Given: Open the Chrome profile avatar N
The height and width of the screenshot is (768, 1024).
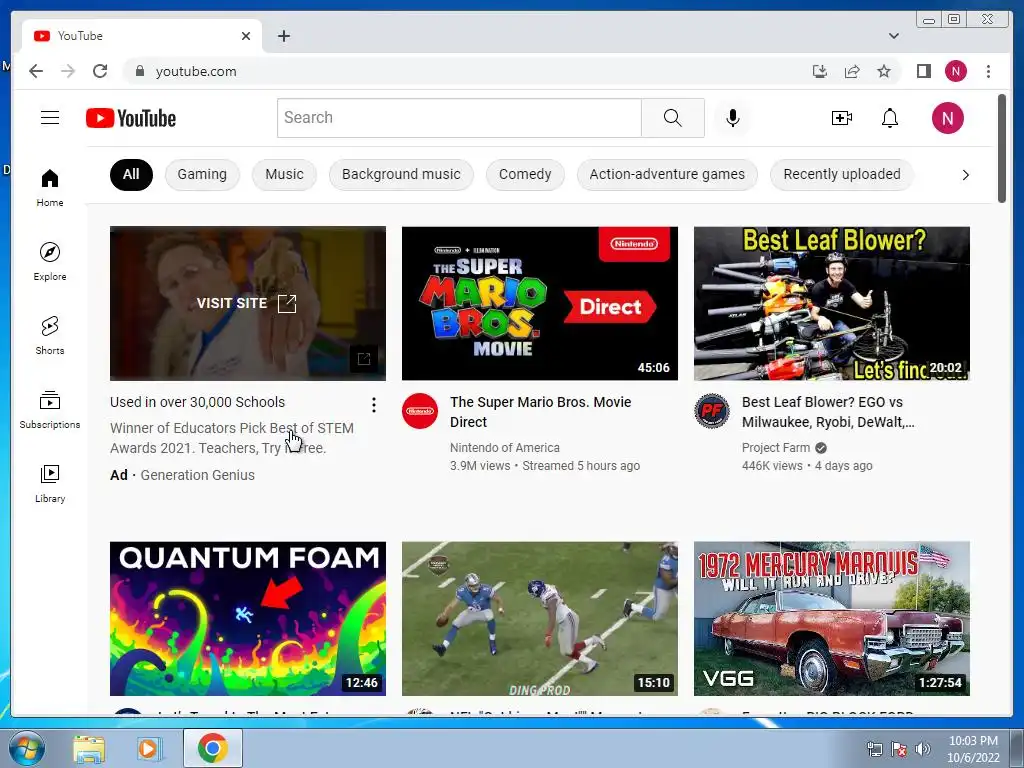Looking at the screenshot, I should pos(955,71).
